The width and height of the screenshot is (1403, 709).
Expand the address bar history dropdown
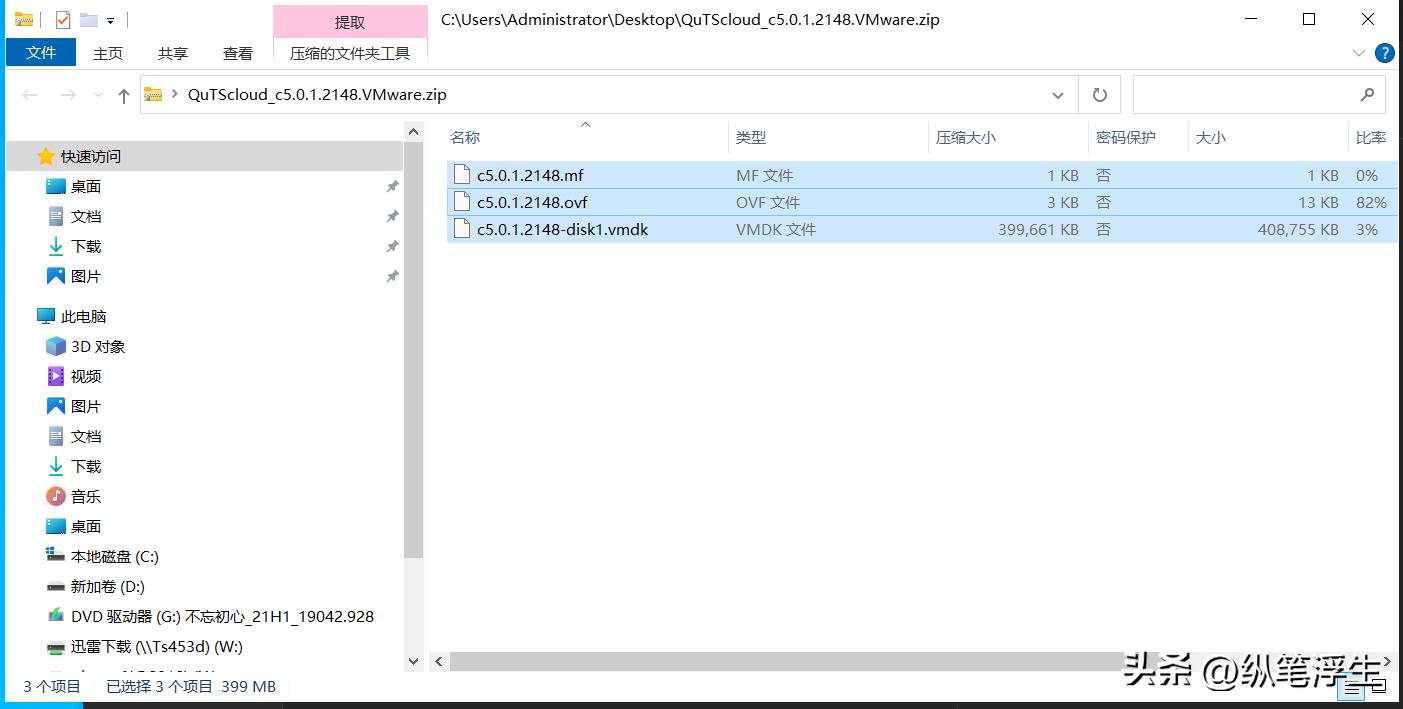1058,95
